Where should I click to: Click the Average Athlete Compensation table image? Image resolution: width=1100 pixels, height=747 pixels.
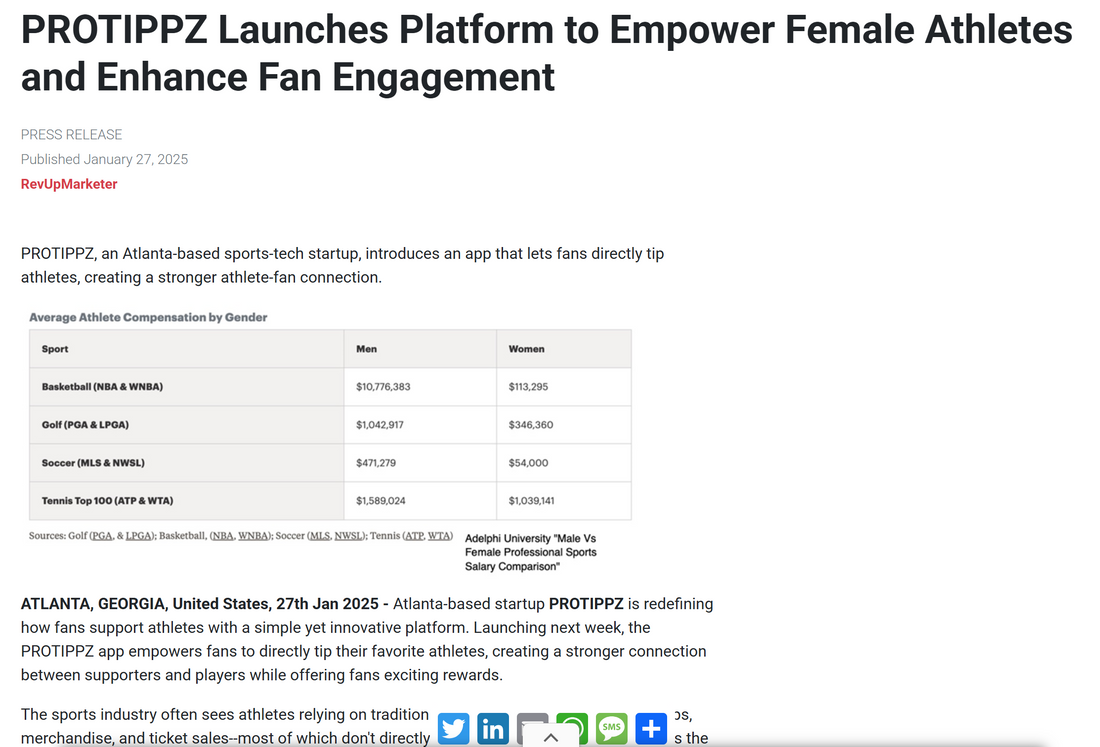coord(330,425)
